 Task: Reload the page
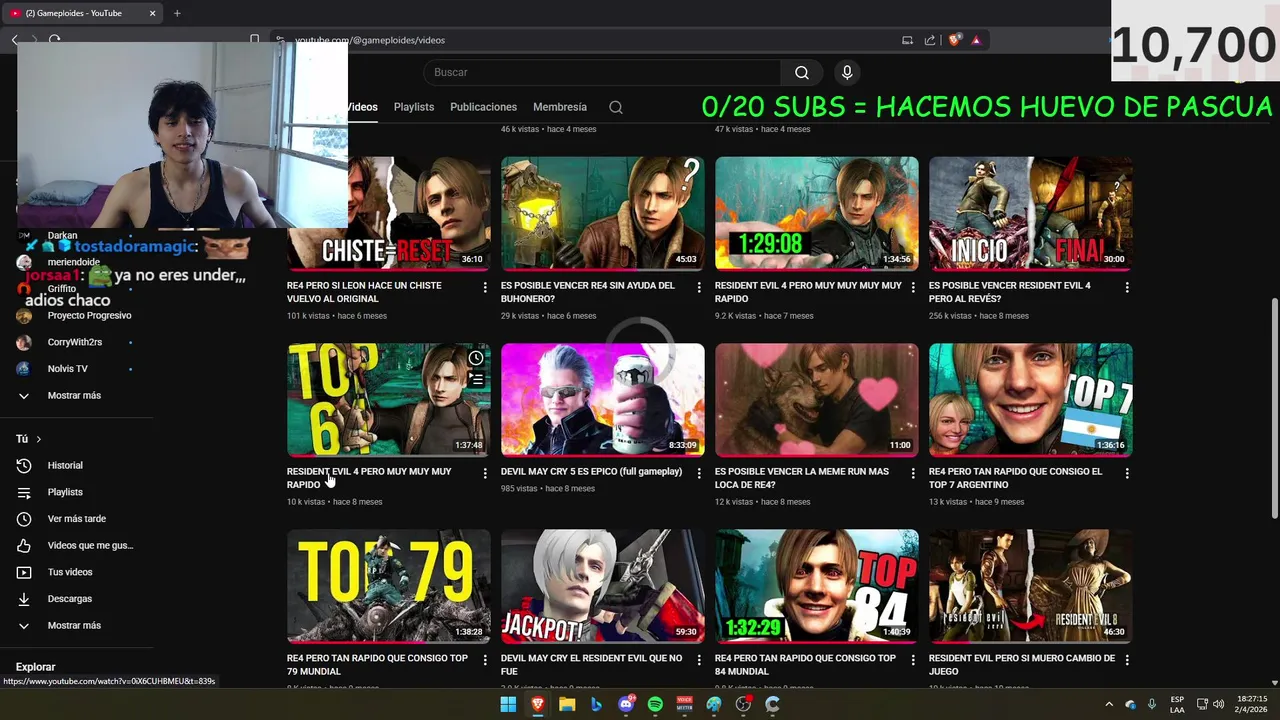(x=54, y=40)
